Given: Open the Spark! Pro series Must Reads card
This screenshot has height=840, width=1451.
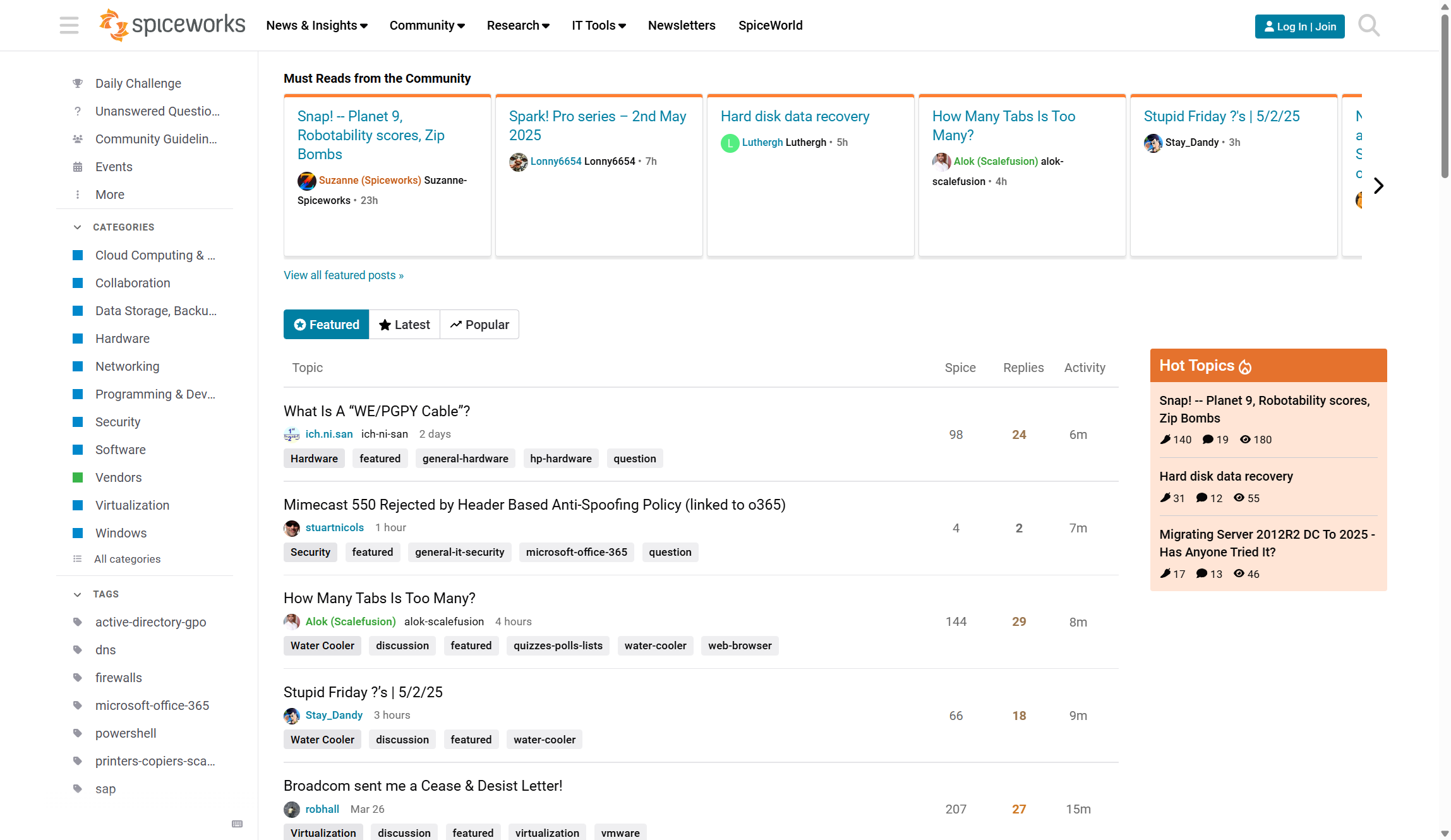Looking at the screenshot, I should coord(599,176).
